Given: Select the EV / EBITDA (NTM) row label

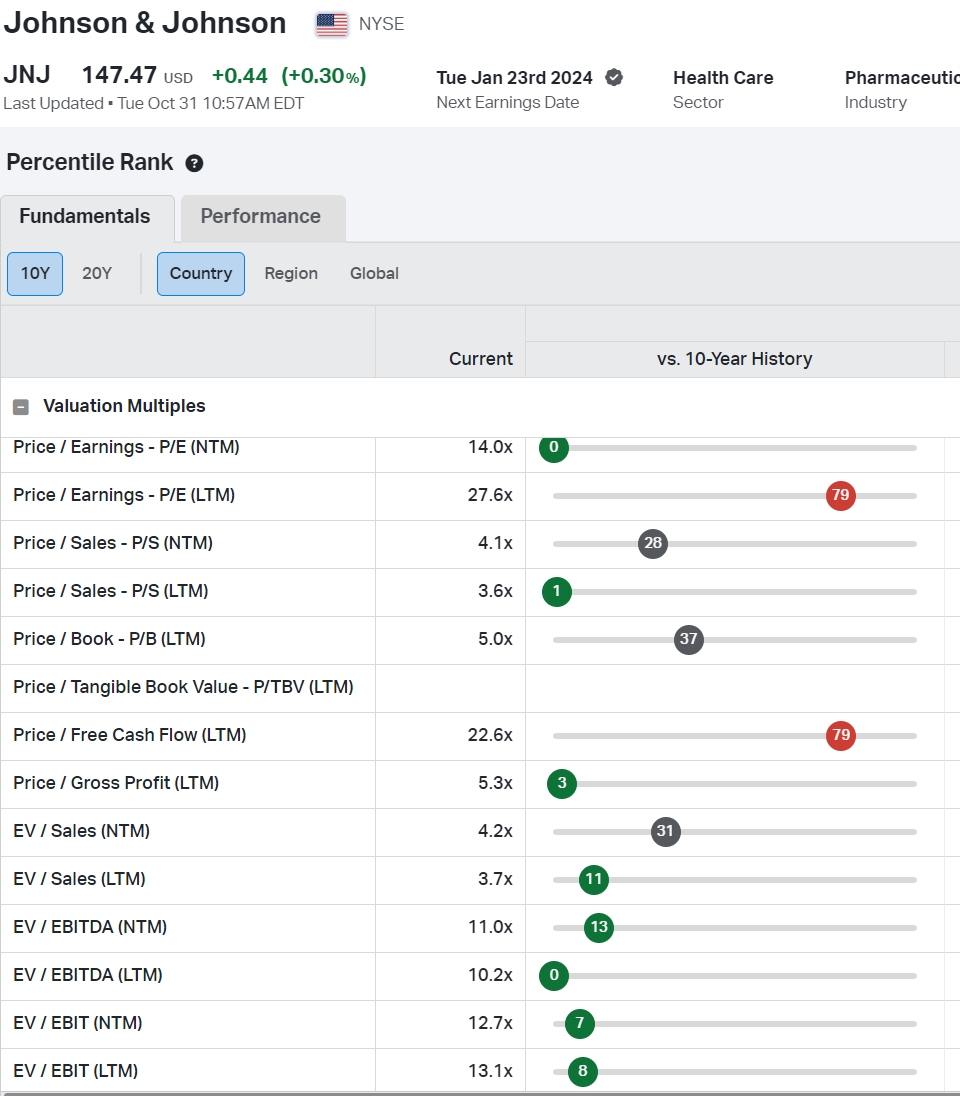Looking at the screenshot, I should coord(89,927).
